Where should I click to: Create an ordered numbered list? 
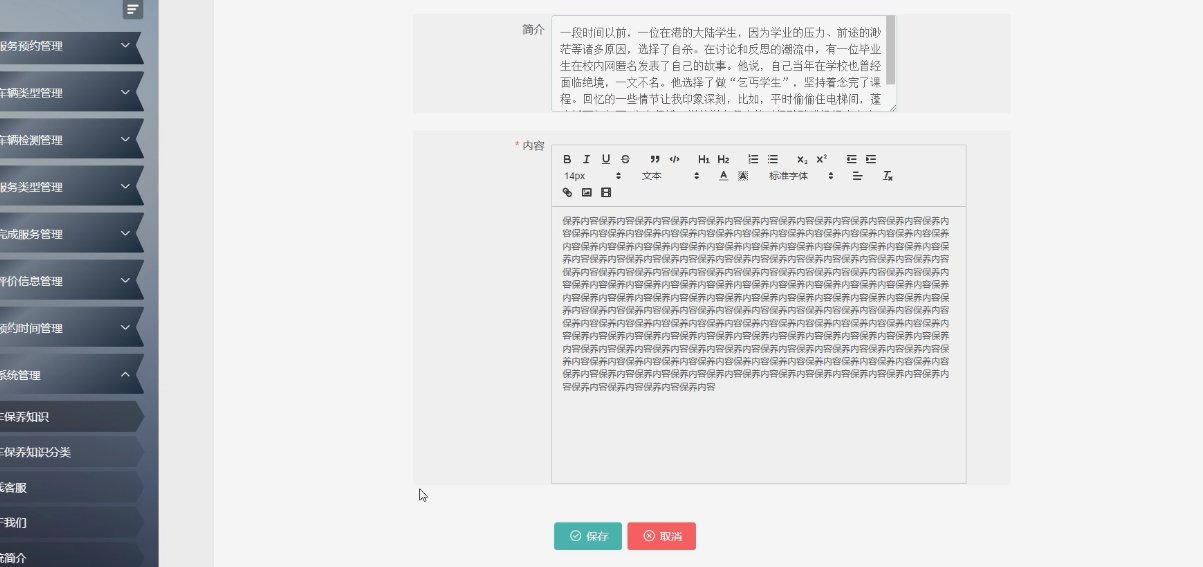753,159
